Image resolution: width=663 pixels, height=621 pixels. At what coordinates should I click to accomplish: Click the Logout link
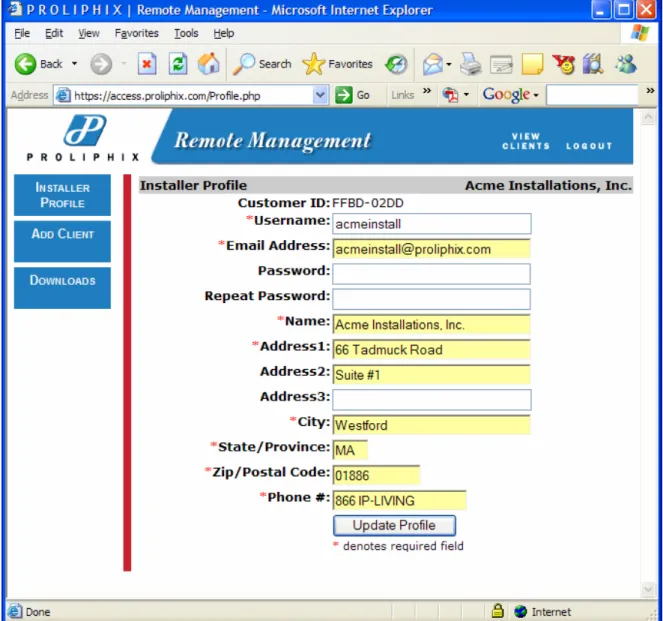(x=589, y=146)
